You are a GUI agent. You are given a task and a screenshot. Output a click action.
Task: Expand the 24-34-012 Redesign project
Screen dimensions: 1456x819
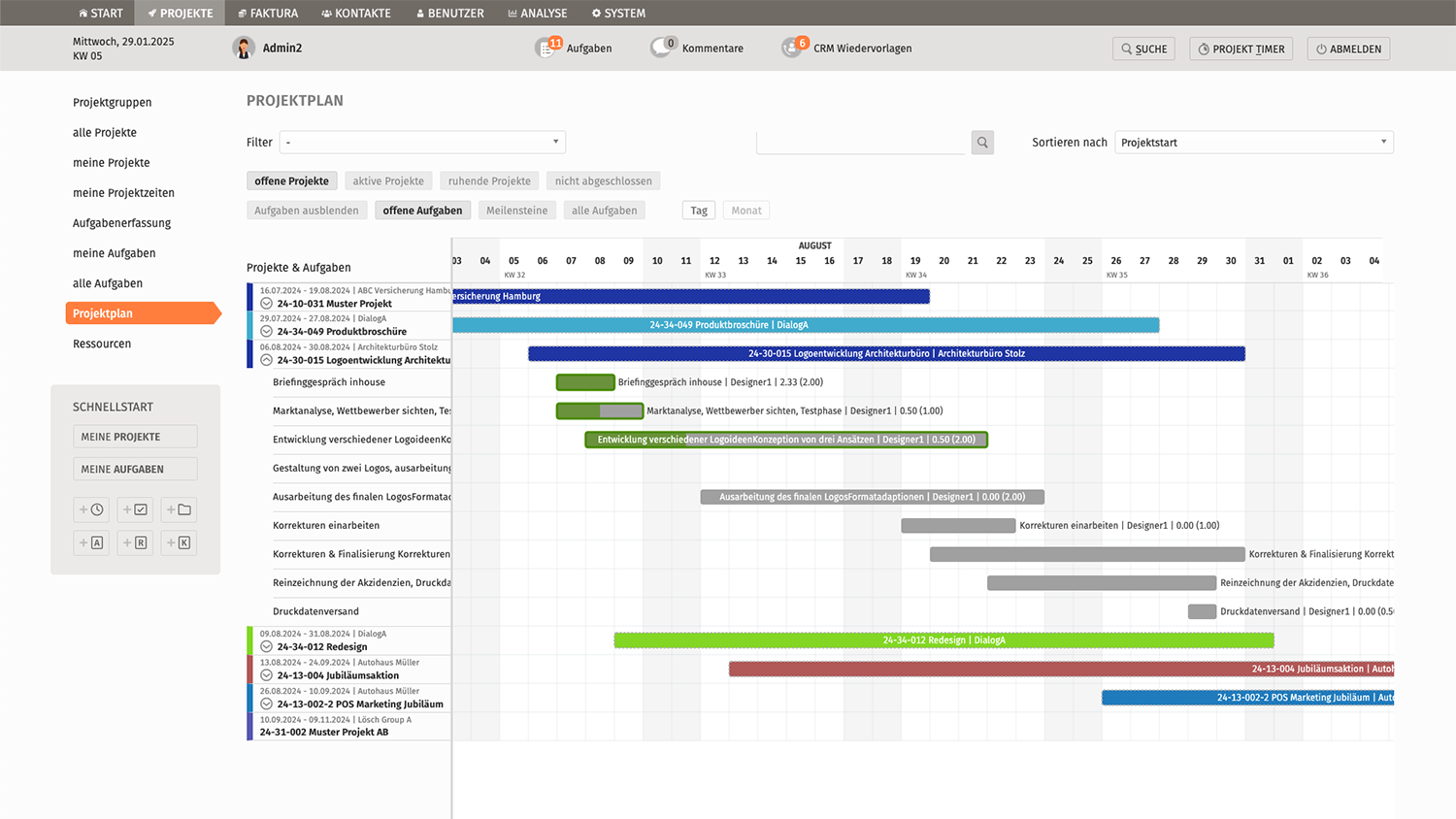[x=266, y=647]
